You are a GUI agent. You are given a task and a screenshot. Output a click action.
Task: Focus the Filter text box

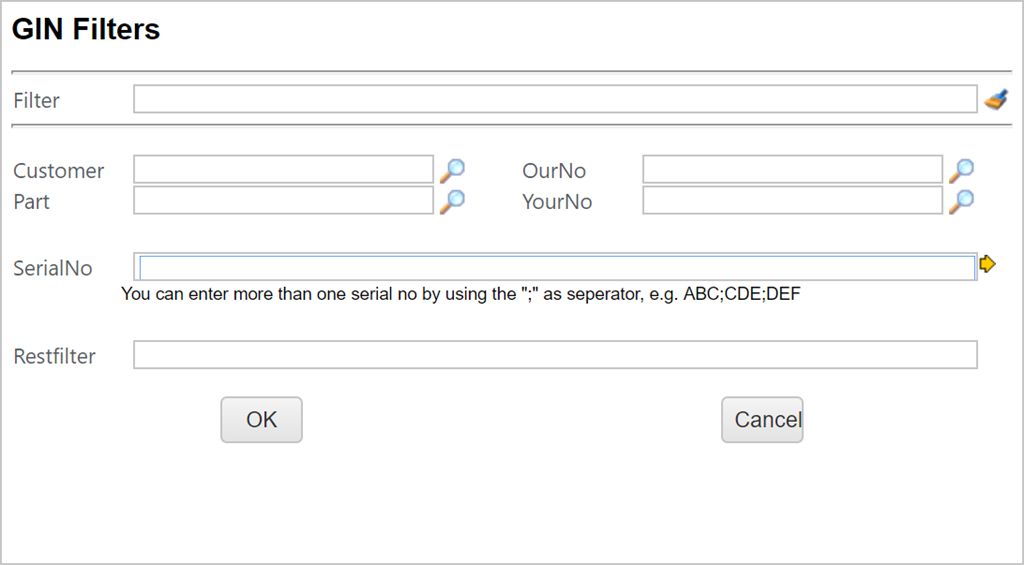coord(554,99)
